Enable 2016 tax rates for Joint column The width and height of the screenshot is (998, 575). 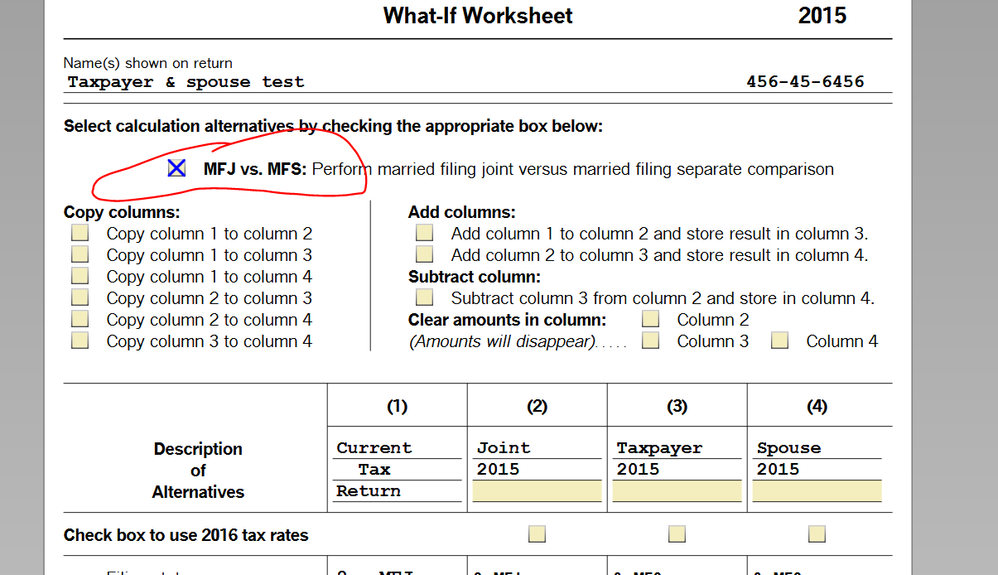coord(537,534)
